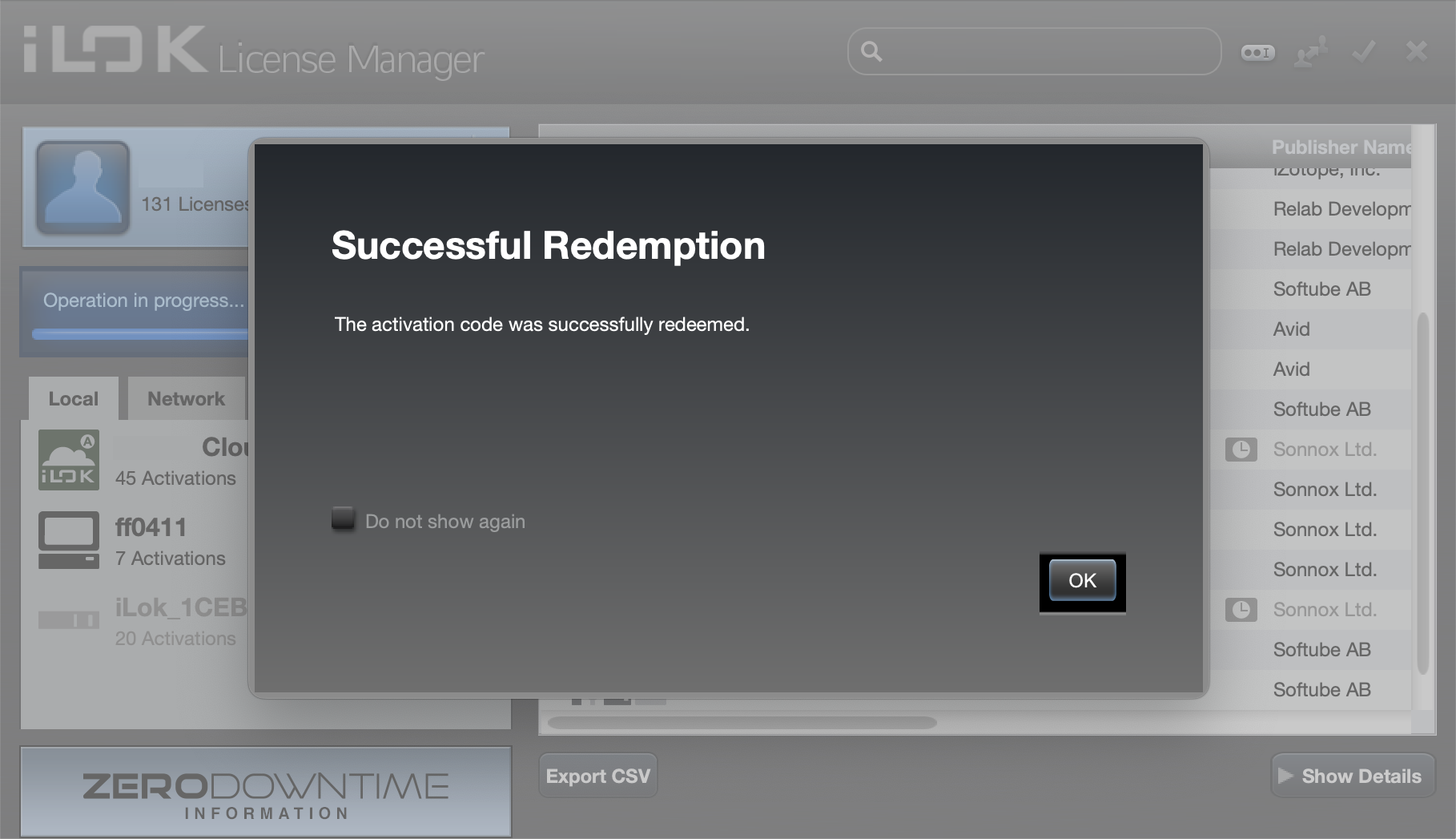The height and width of the screenshot is (839, 1456).
Task: Confirm the redemption dialog with OK
Action: (1082, 580)
